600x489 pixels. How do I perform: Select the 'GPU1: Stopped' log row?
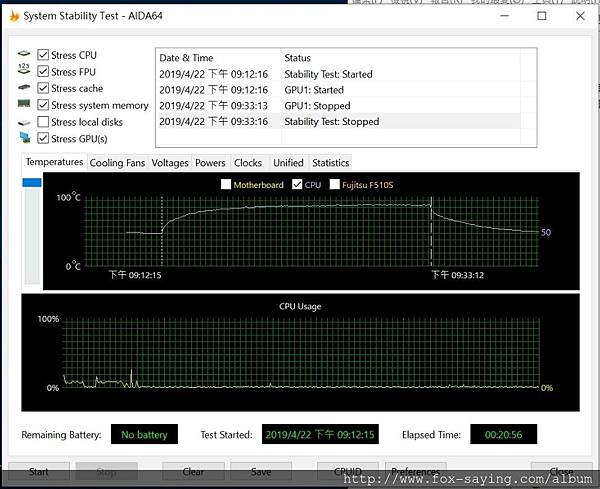coord(338,105)
